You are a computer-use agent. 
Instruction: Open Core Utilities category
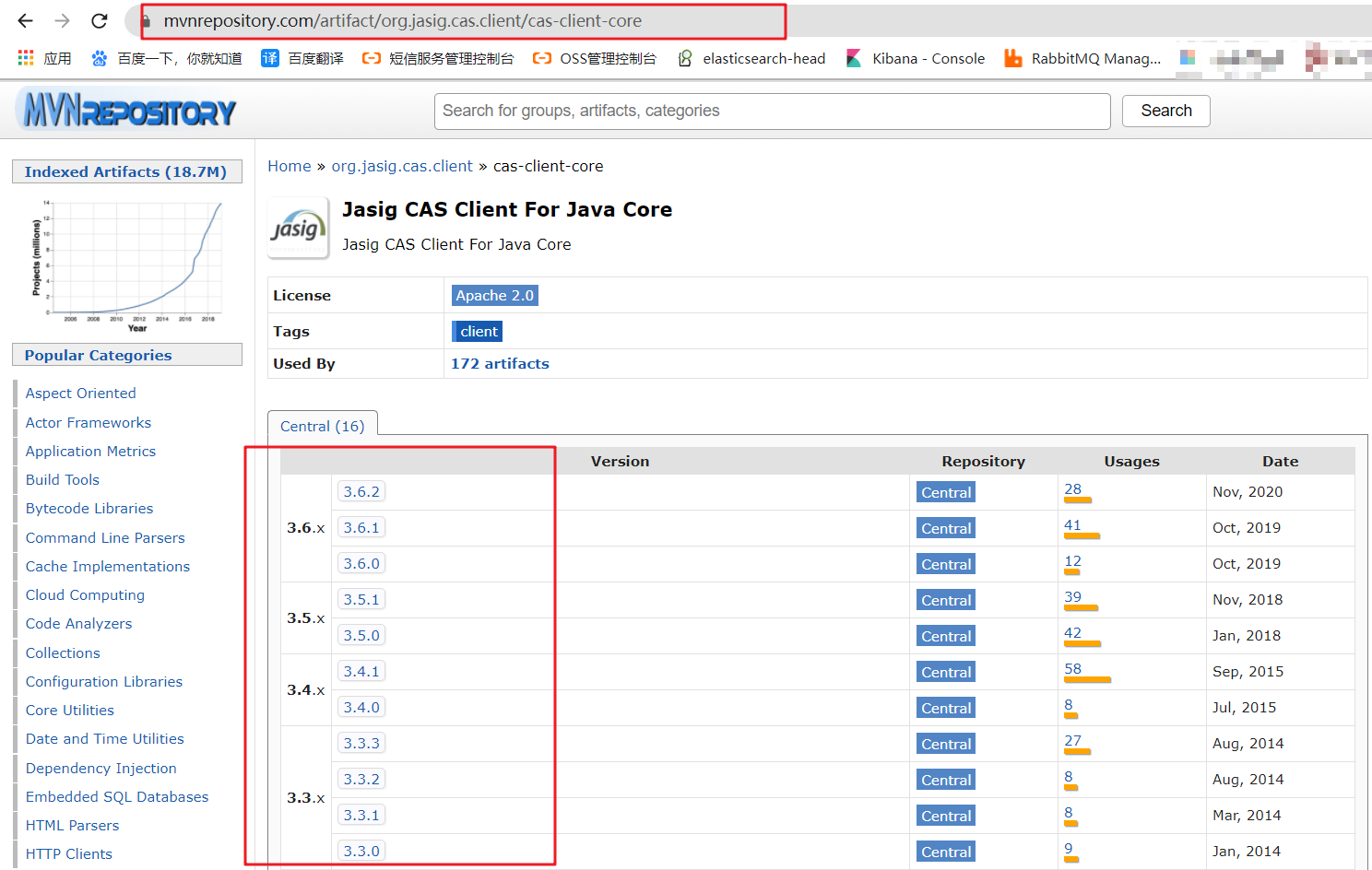point(70,710)
